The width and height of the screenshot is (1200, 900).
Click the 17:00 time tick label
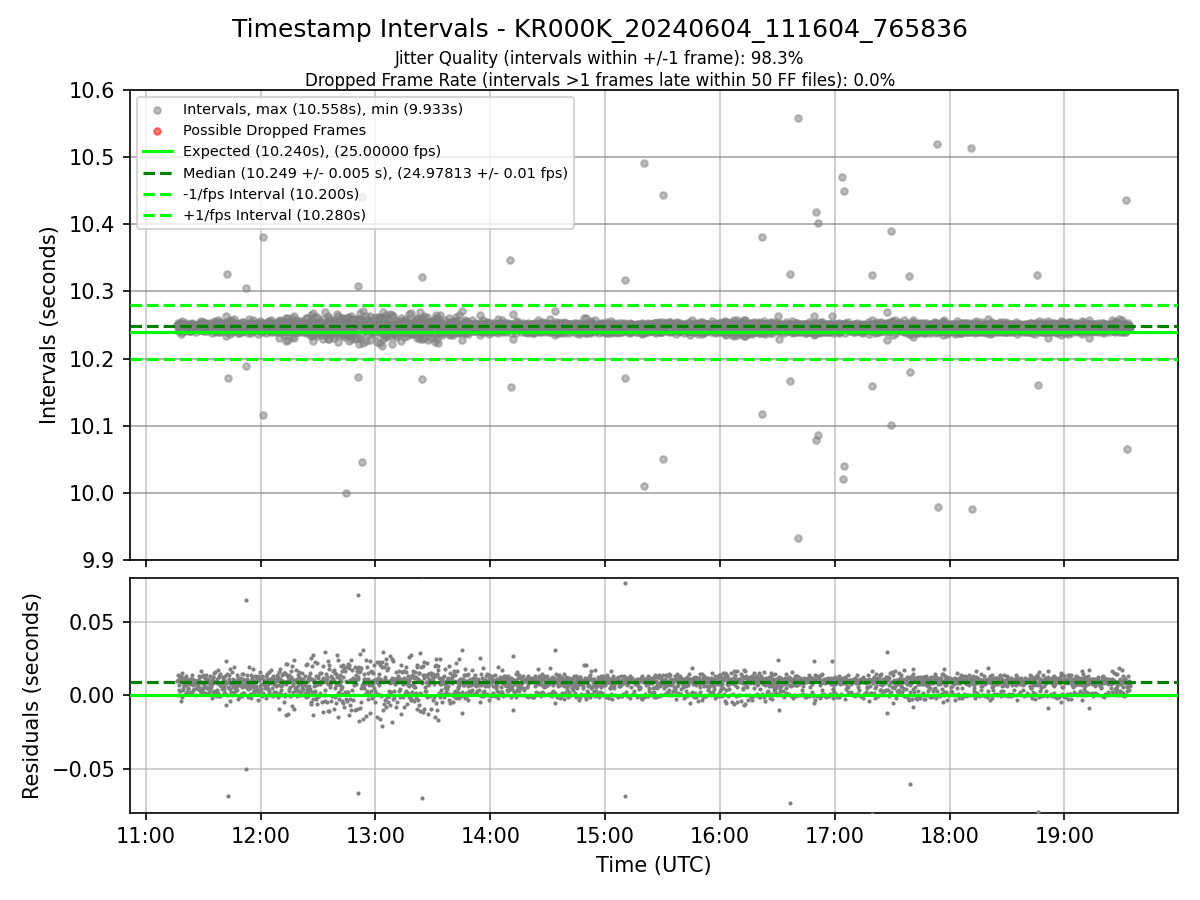click(834, 834)
